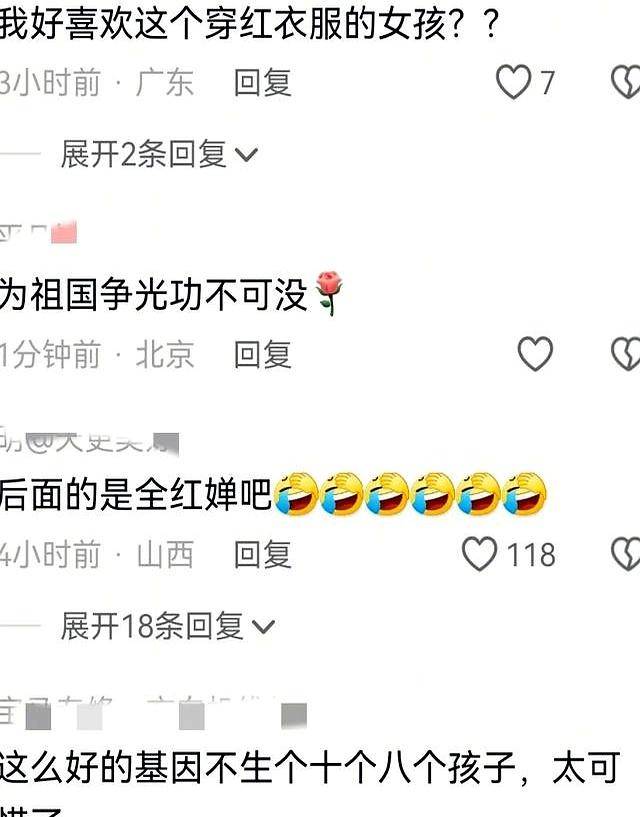The image size is (640, 817).
Task: Reply to the Guangdong comment via 回复
Action: click(x=263, y=82)
